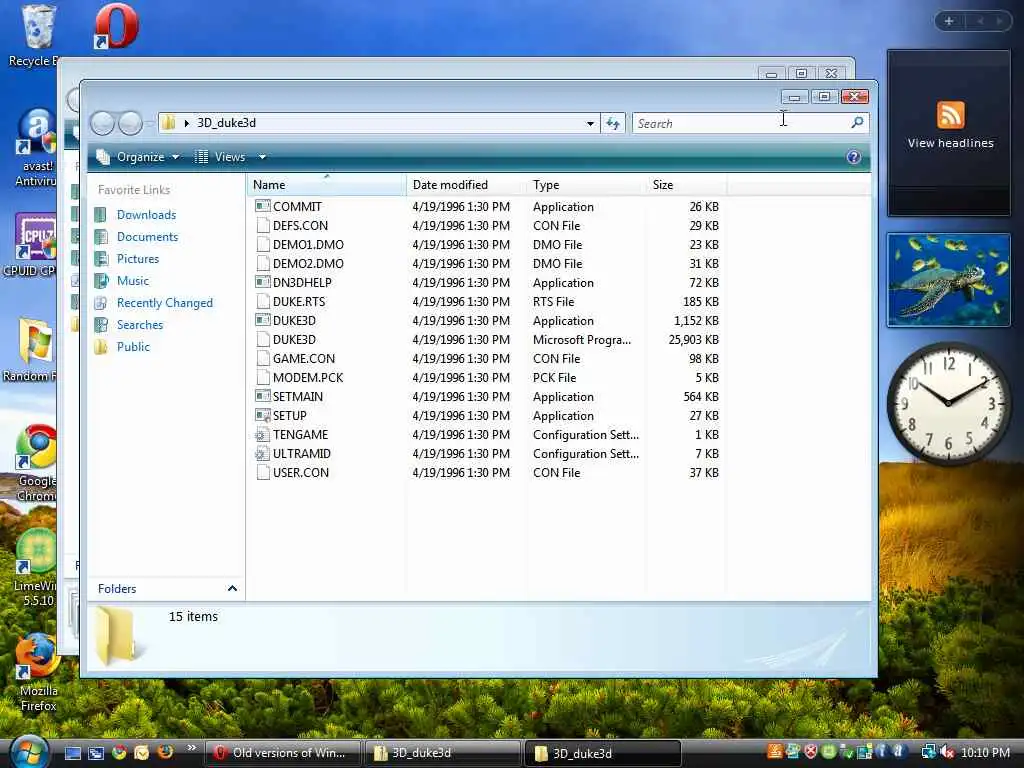This screenshot has height=768, width=1024.
Task: Click the search magnifier icon
Action: (x=857, y=122)
